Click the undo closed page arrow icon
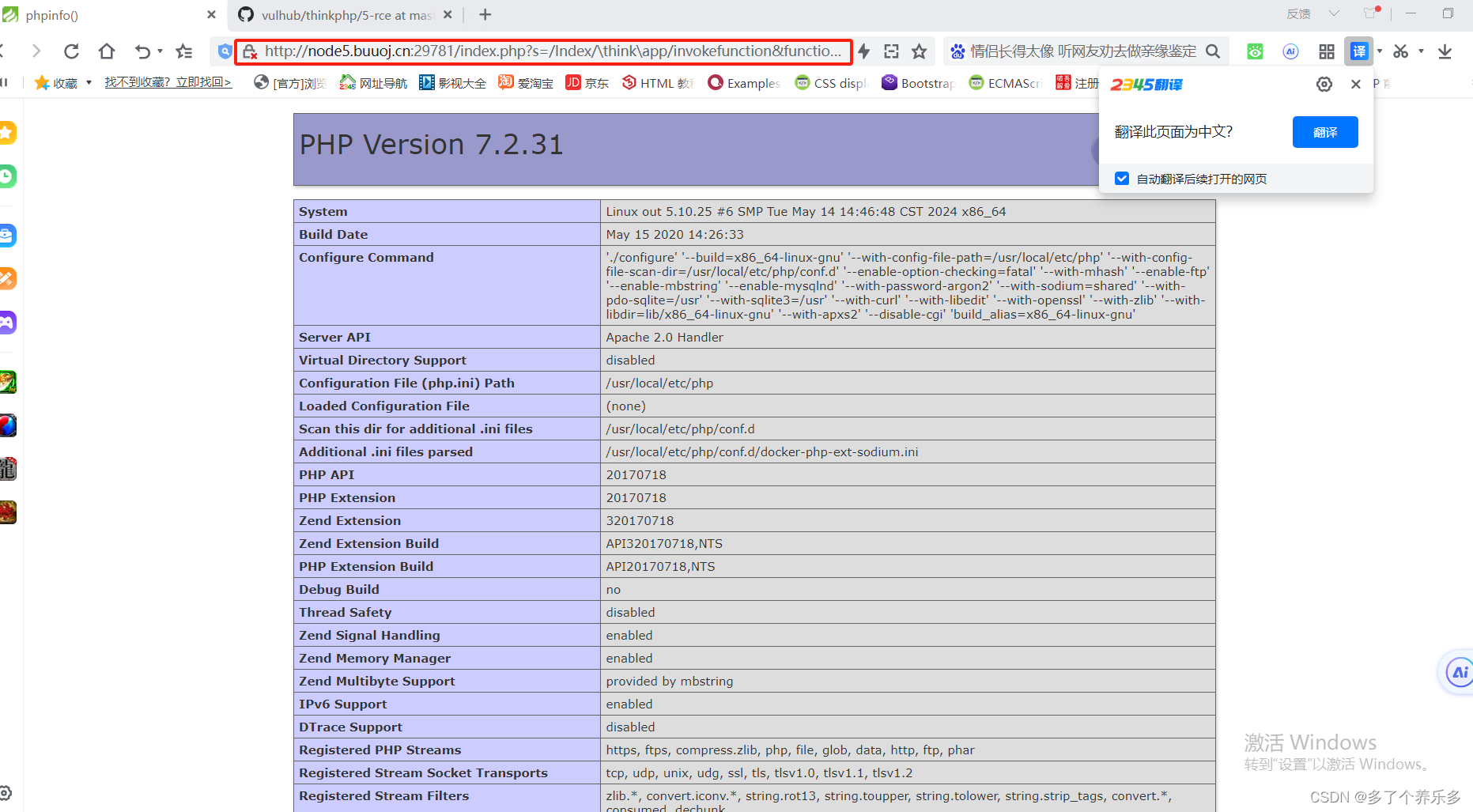This screenshot has height=812, width=1473. [x=142, y=51]
